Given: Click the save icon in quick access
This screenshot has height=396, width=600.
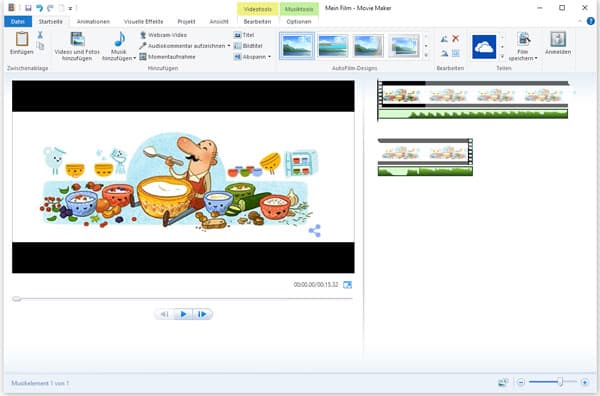Looking at the screenshot, I should 28,8.
